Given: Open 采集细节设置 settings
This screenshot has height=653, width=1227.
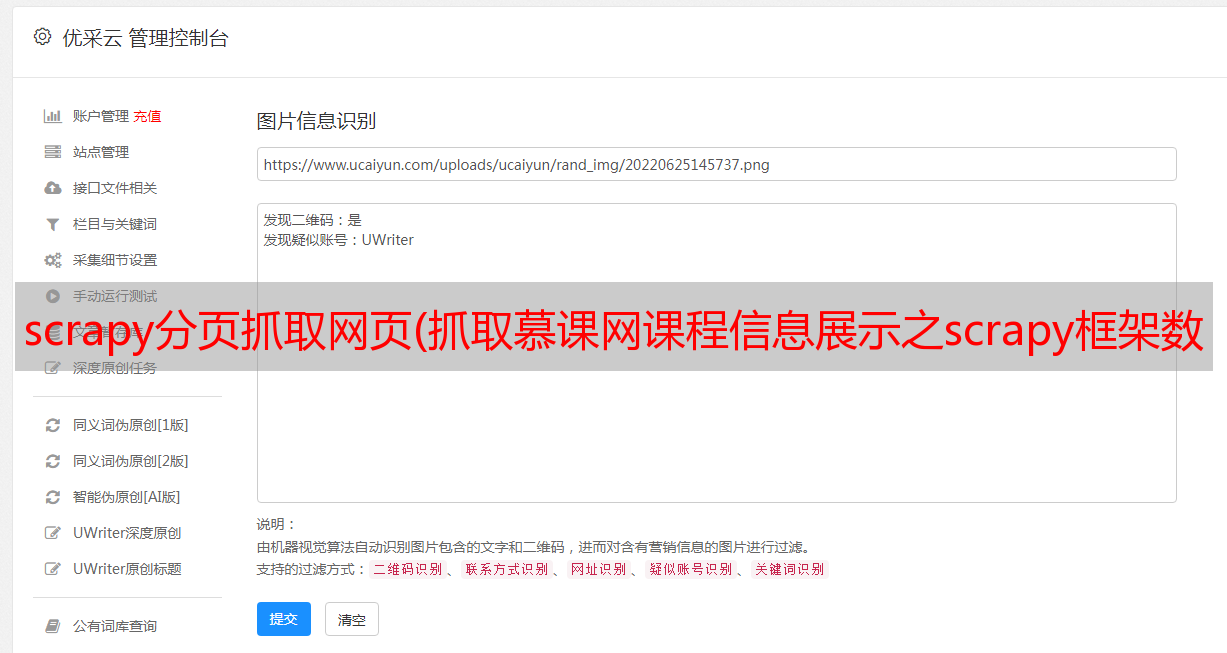Looking at the screenshot, I should click(115, 260).
